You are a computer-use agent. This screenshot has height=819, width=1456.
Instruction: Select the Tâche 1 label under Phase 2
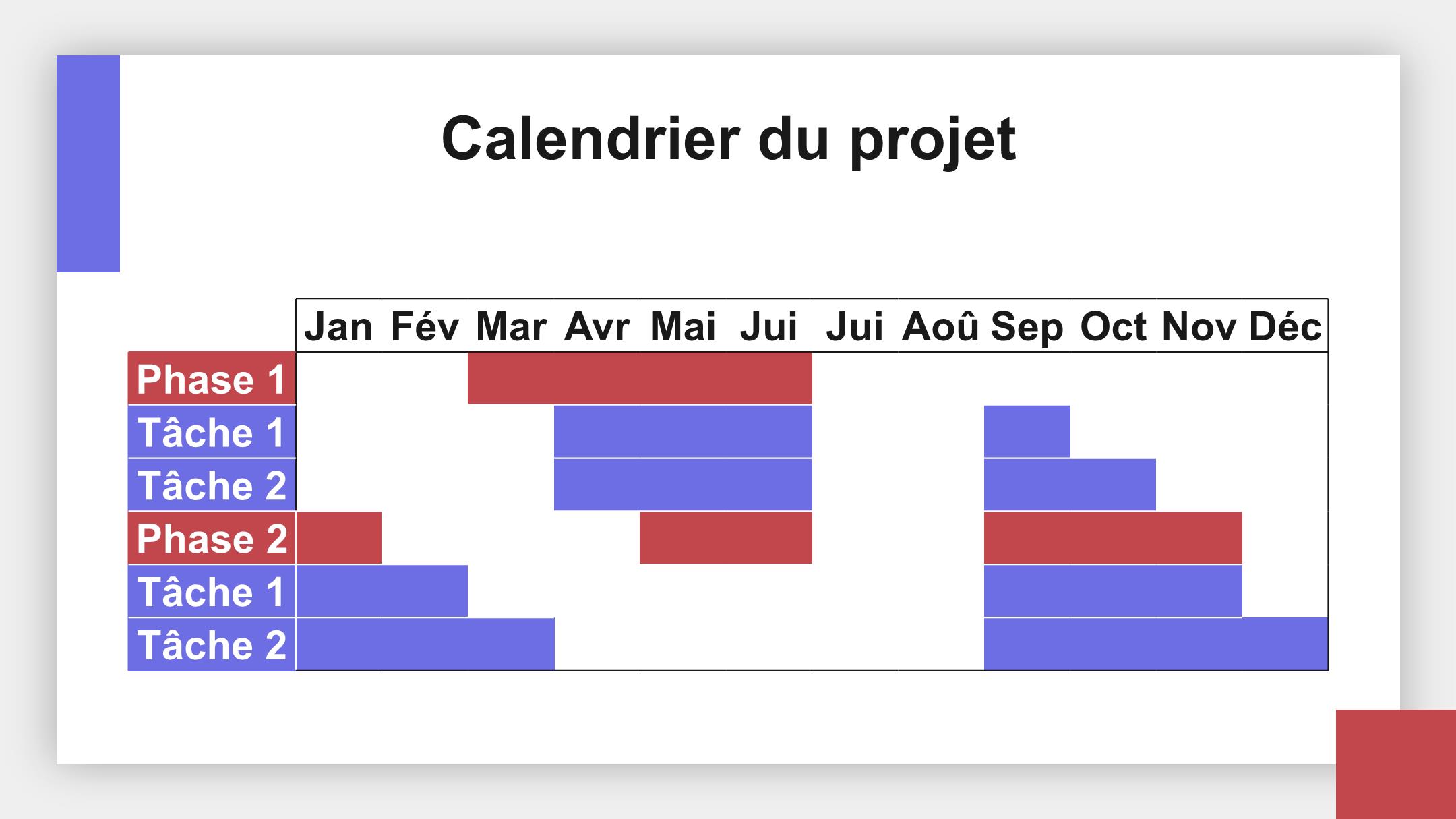[212, 591]
